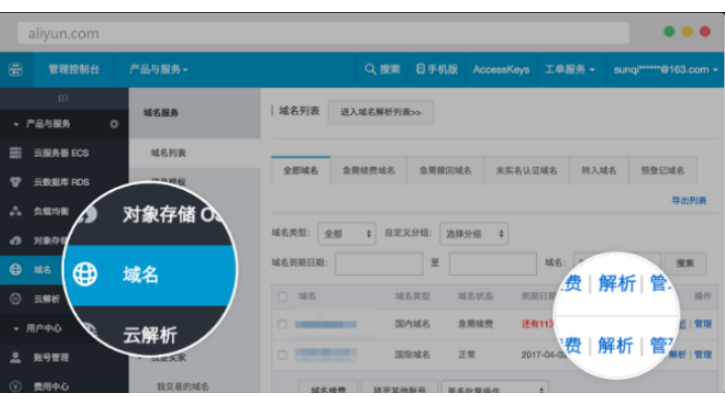The width and height of the screenshot is (725, 396).
Task: Click the 域名状态 column header
Action: click(475, 296)
